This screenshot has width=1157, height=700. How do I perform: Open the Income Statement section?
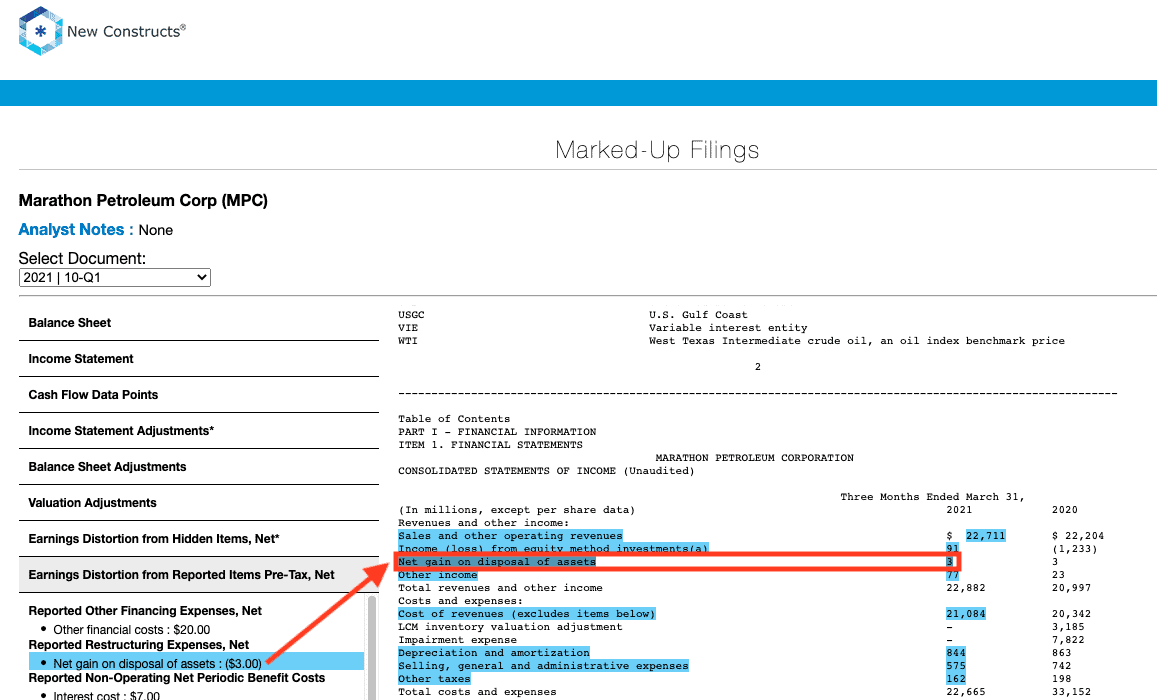click(198, 359)
